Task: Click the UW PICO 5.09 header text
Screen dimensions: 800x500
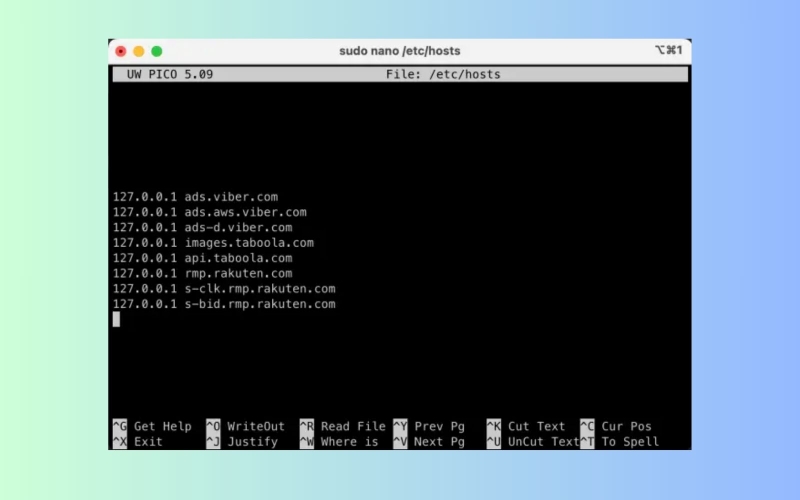Action: click(x=170, y=74)
